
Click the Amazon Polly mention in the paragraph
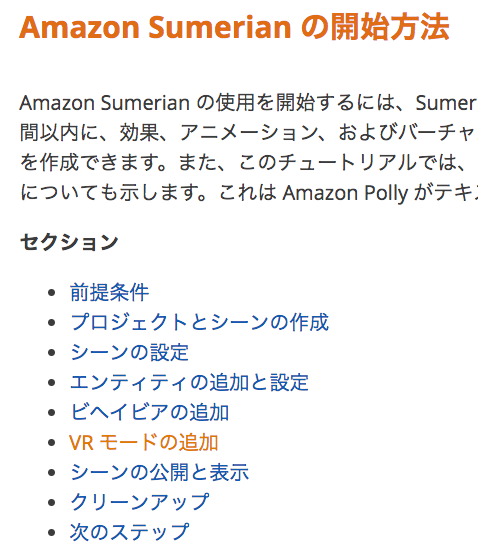point(346,193)
